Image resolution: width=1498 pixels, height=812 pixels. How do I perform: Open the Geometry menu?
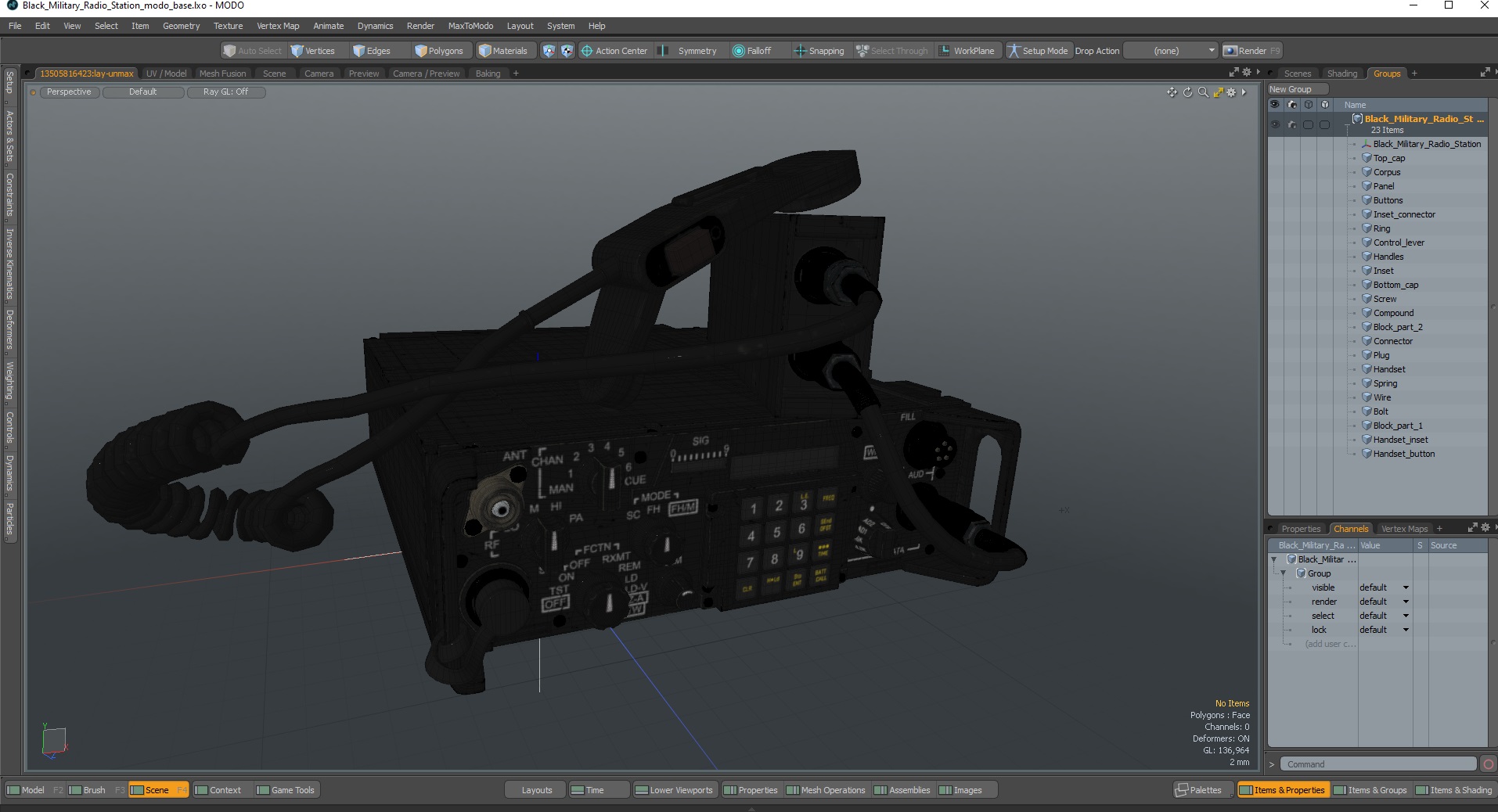coord(181,26)
